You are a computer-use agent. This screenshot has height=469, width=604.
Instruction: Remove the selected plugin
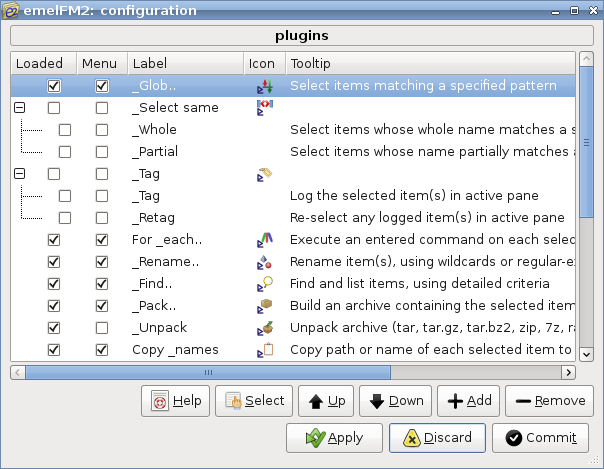[x=549, y=401]
